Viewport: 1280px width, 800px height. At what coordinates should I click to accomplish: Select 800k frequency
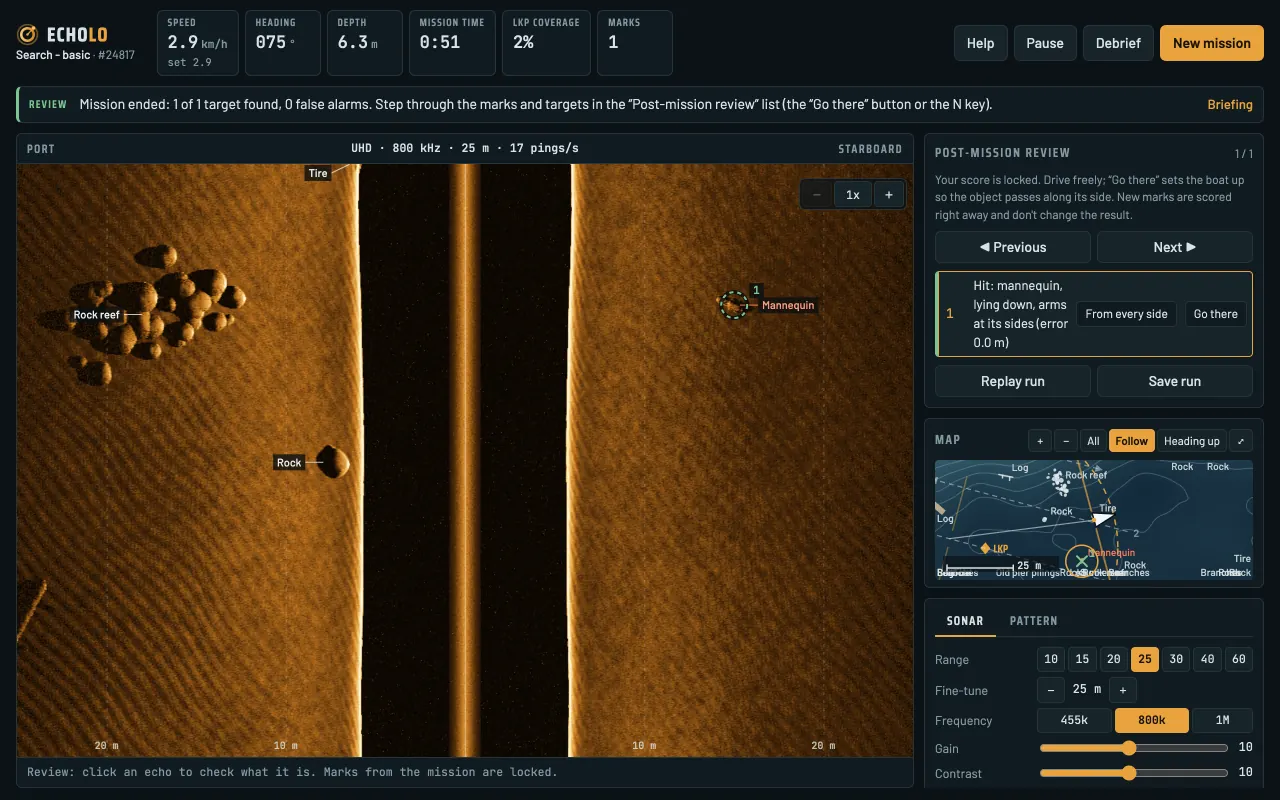[1152, 721]
